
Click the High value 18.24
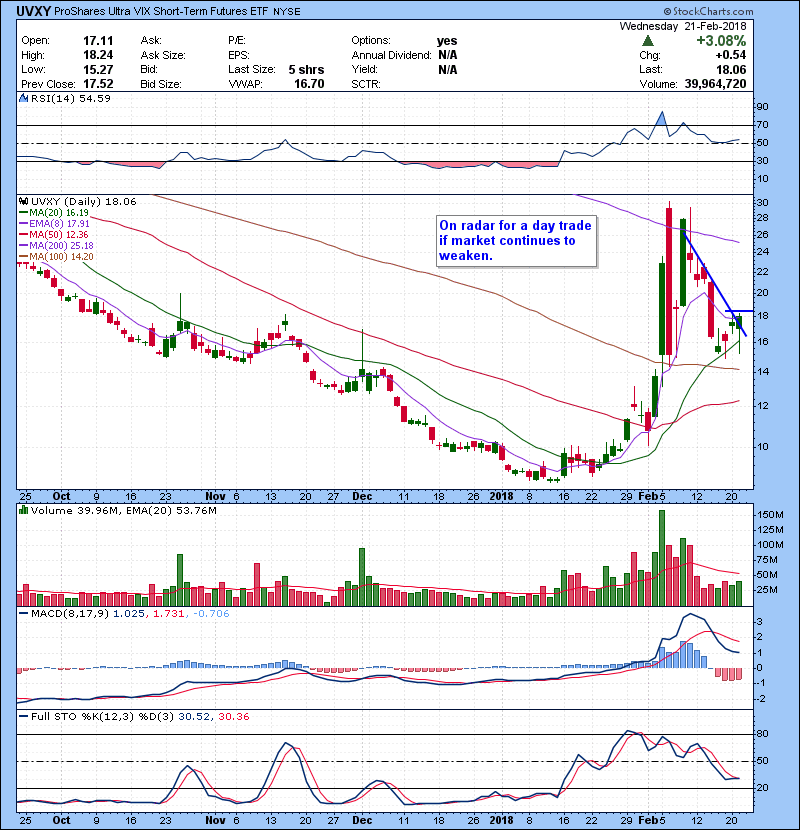click(x=98, y=55)
